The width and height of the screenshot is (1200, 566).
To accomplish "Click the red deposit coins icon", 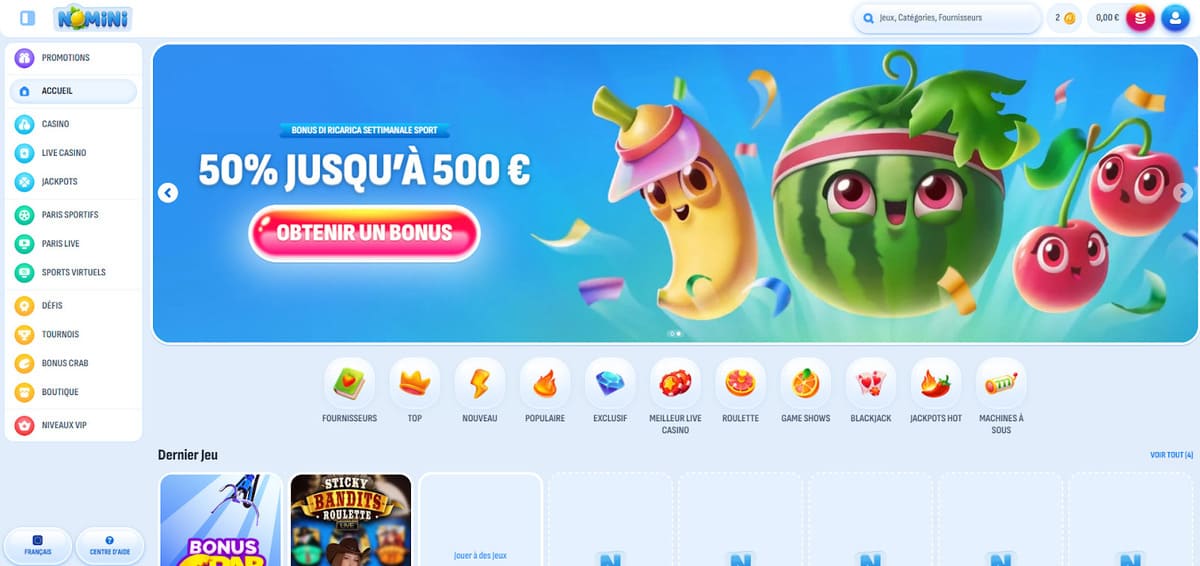I will click(x=1140, y=18).
